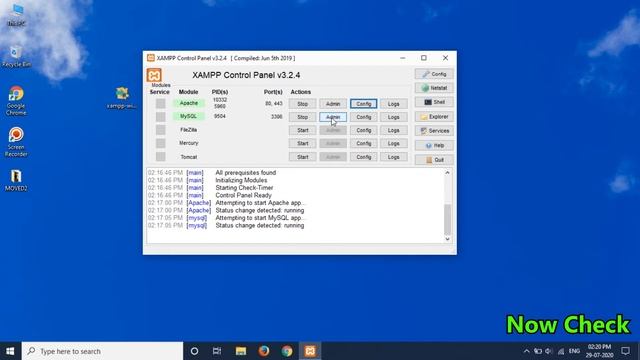Screen dimensions: 640x360
Task: View the Tomcat Logs menu
Action: click(393, 157)
